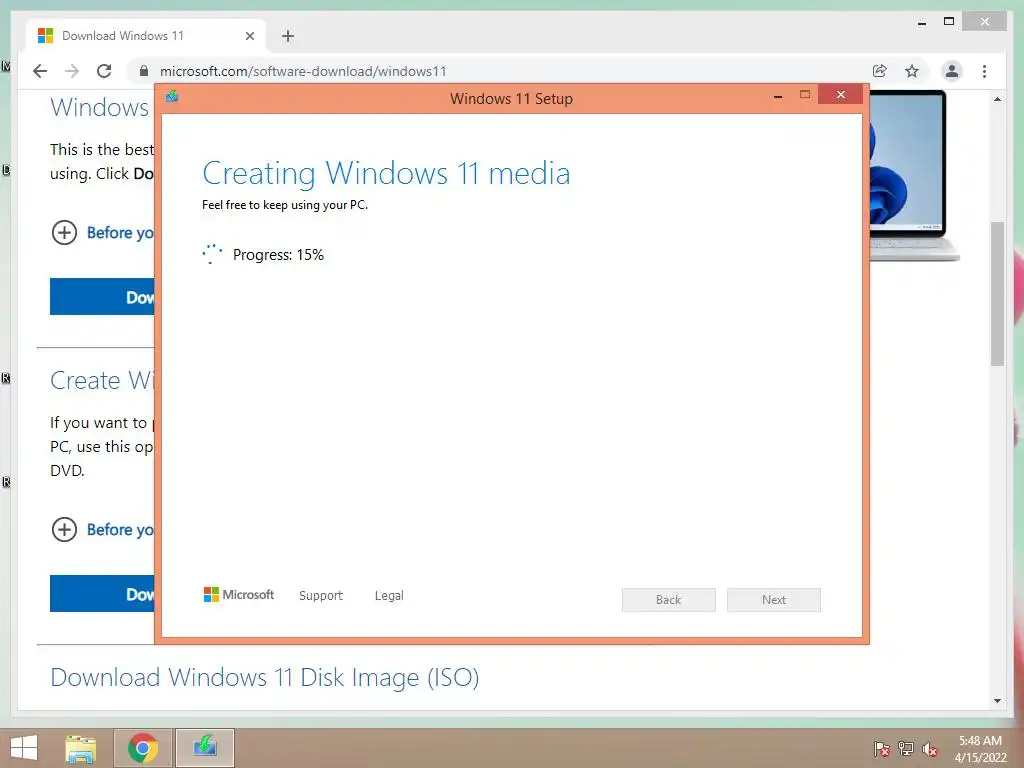Select the Download Windows 11 tab

coord(146,36)
